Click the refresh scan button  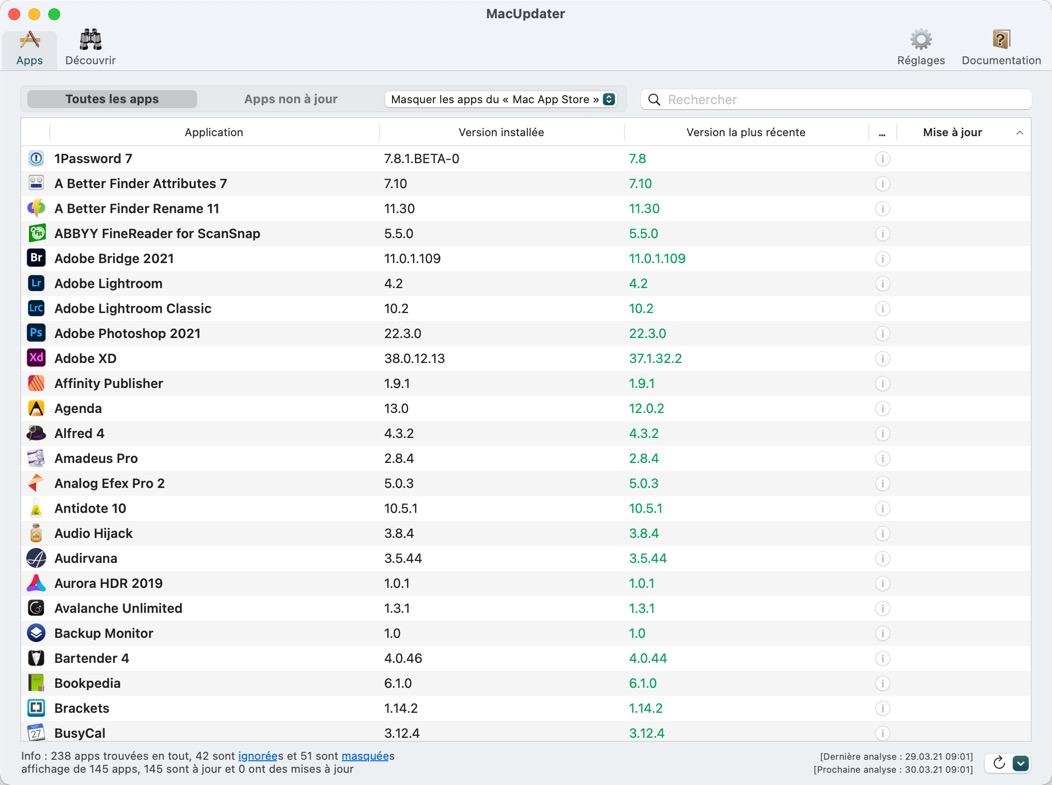998,763
